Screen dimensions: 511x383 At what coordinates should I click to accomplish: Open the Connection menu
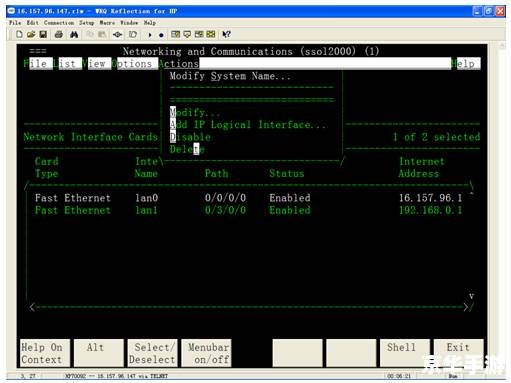point(59,23)
